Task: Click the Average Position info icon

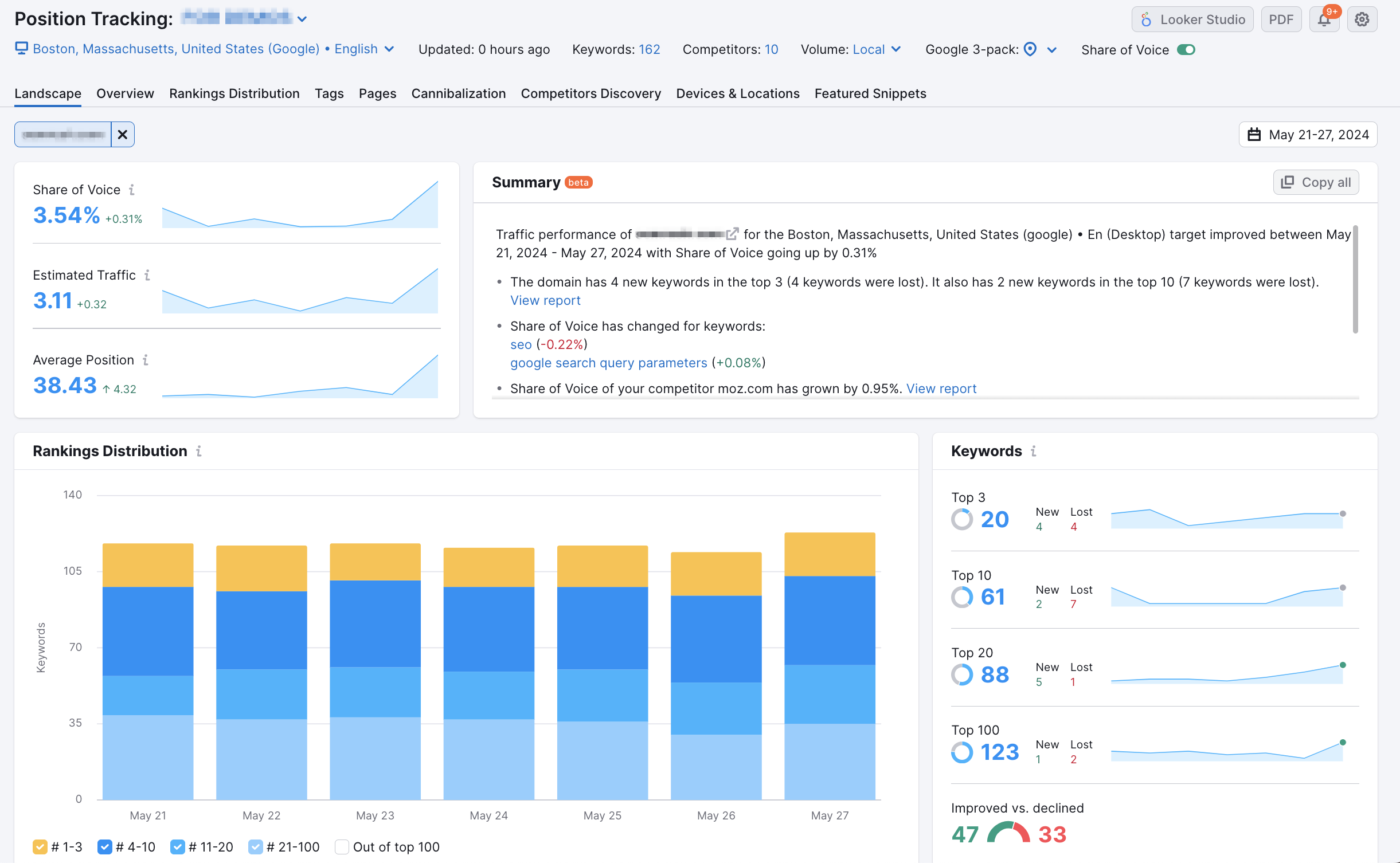Action: click(146, 360)
